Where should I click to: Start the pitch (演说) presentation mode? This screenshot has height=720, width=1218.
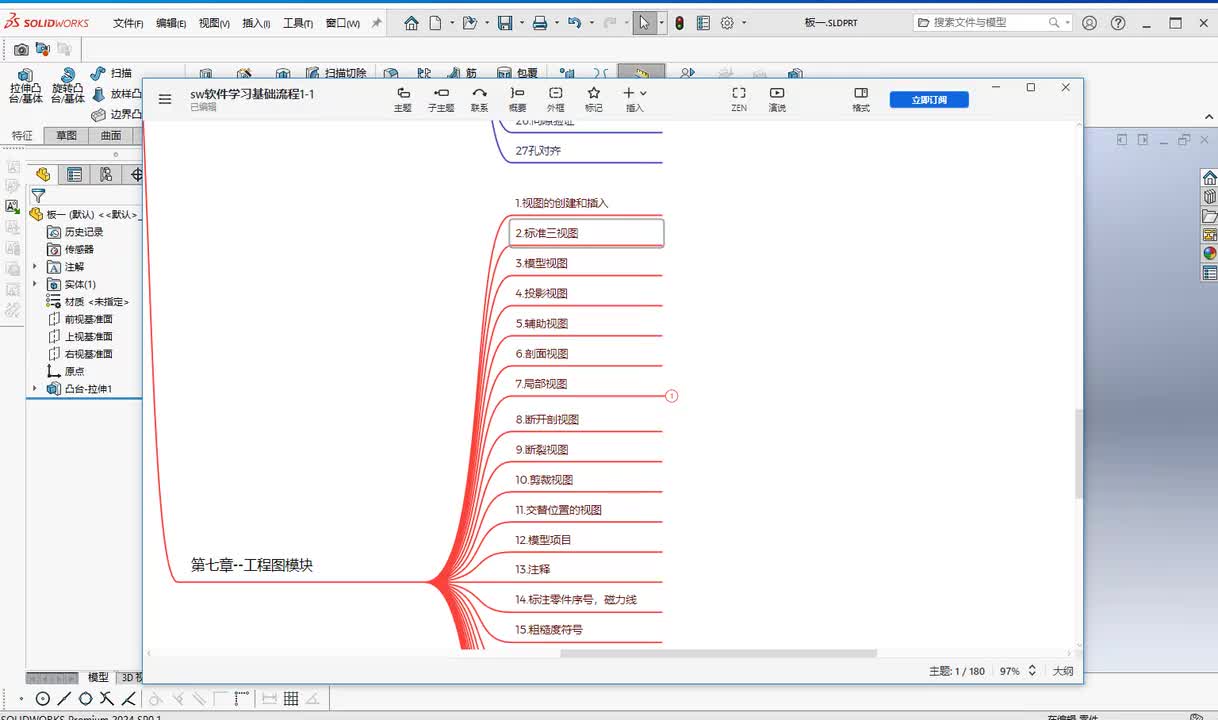pyautogui.click(x=777, y=99)
